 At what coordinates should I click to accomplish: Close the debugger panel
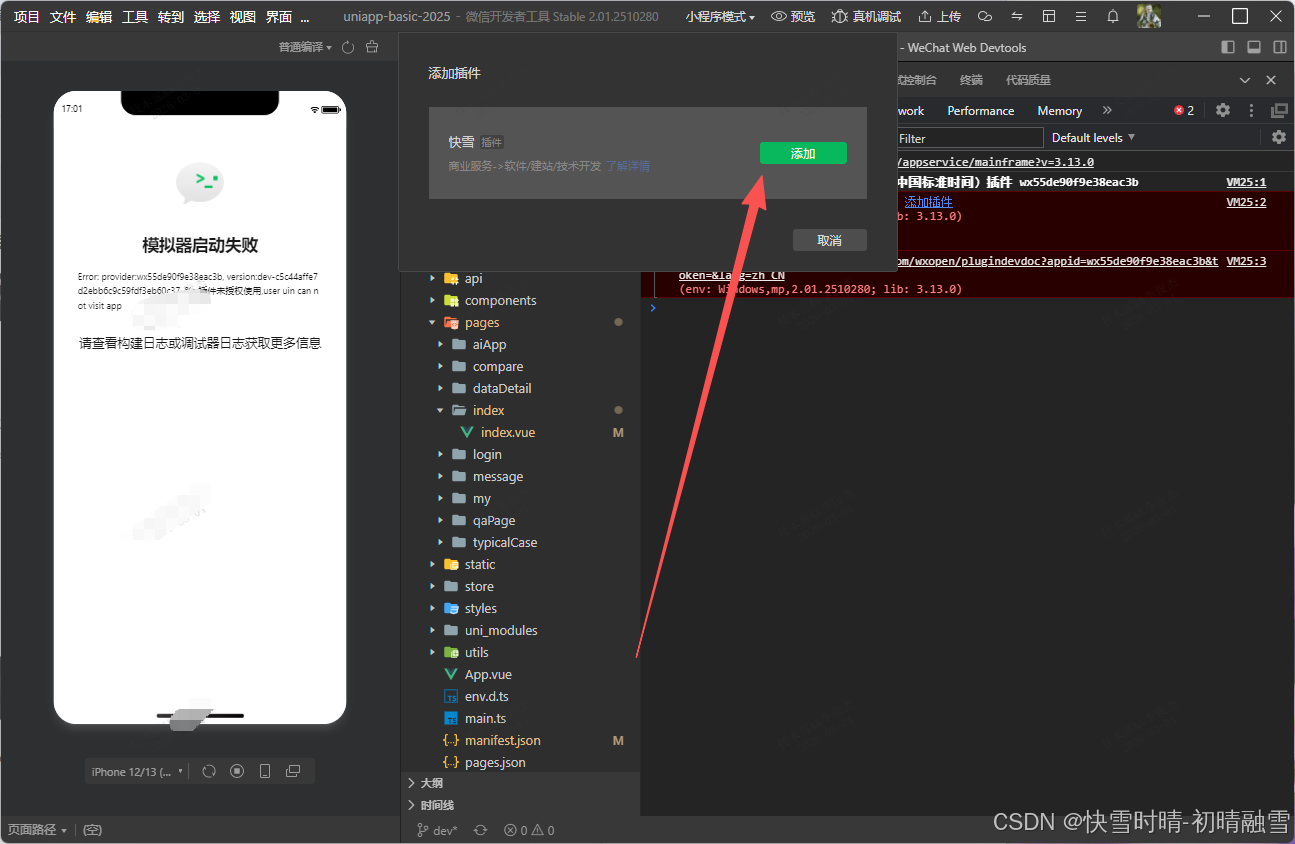[x=1271, y=80]
